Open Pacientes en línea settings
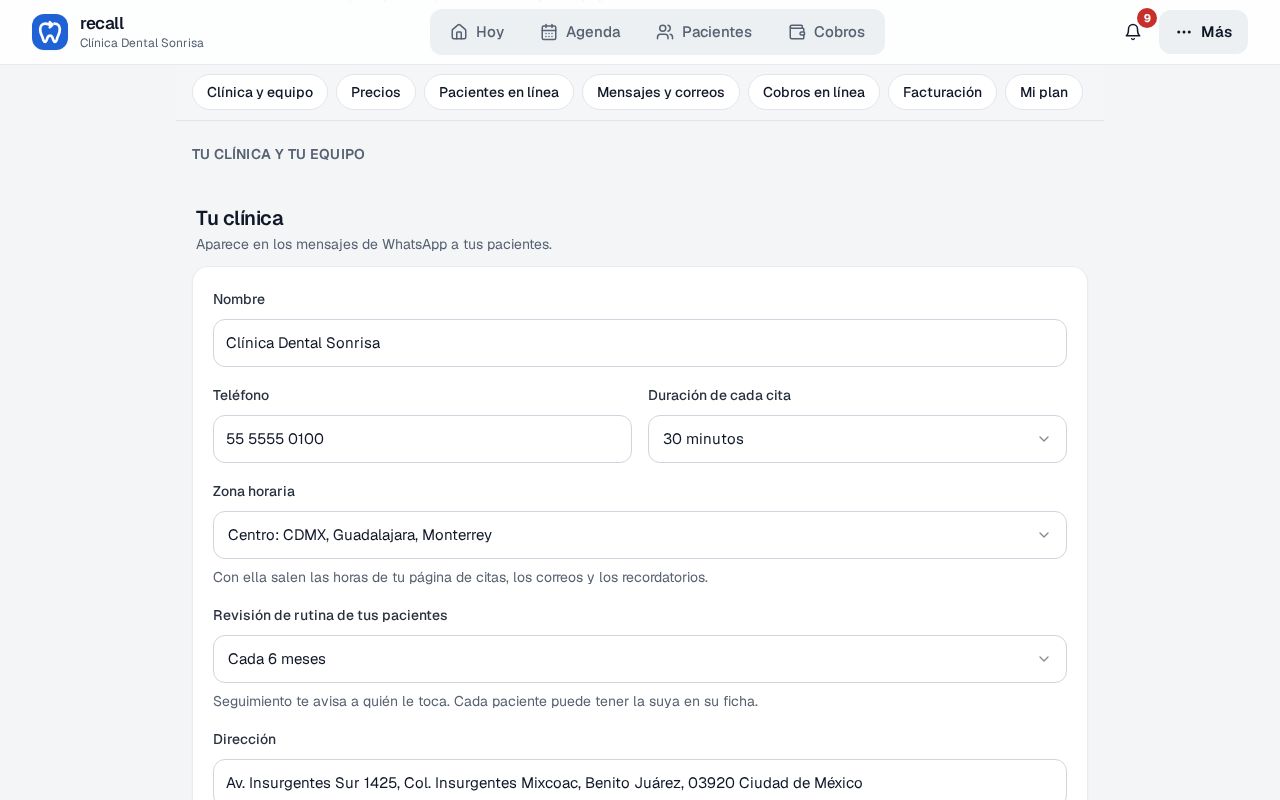 coord(499,92)
